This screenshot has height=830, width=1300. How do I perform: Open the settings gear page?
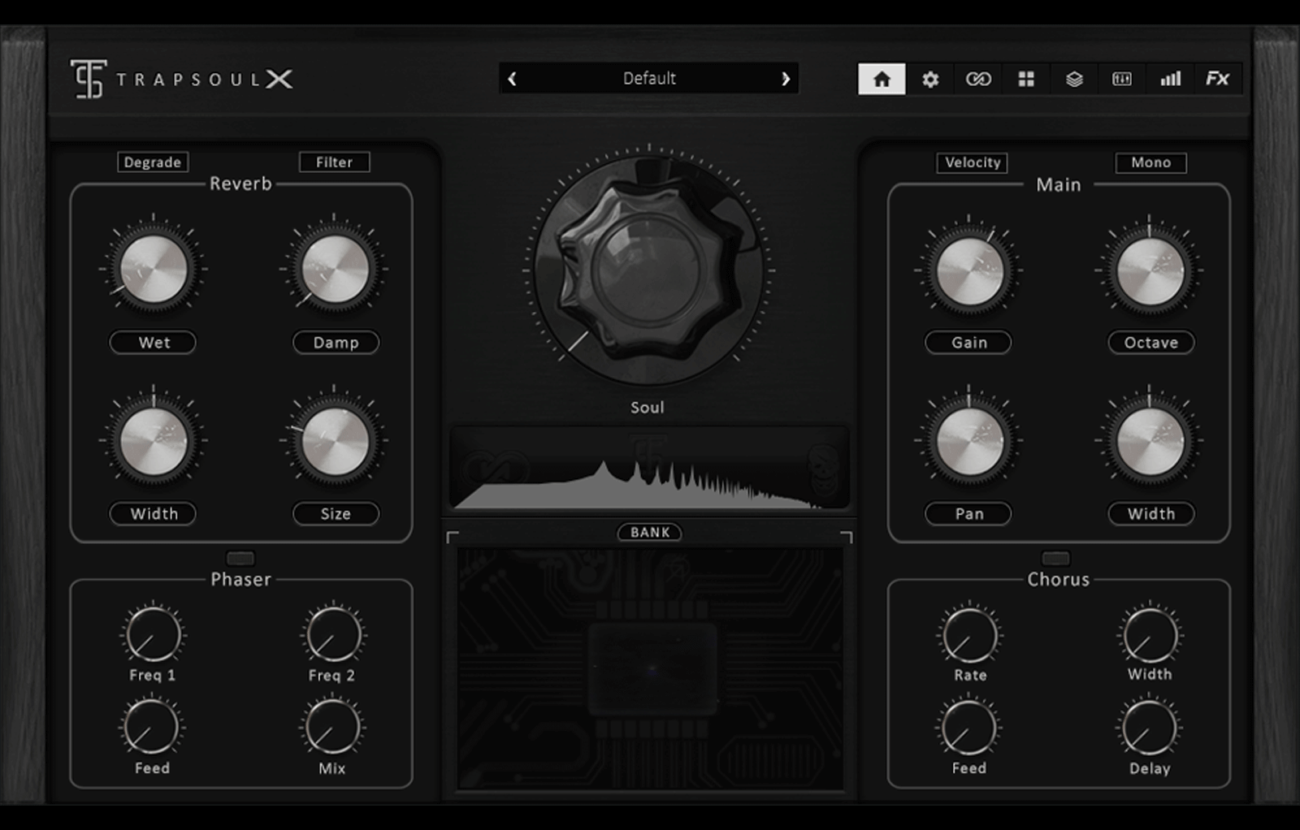pyautogui.click(x=930, y=79)
